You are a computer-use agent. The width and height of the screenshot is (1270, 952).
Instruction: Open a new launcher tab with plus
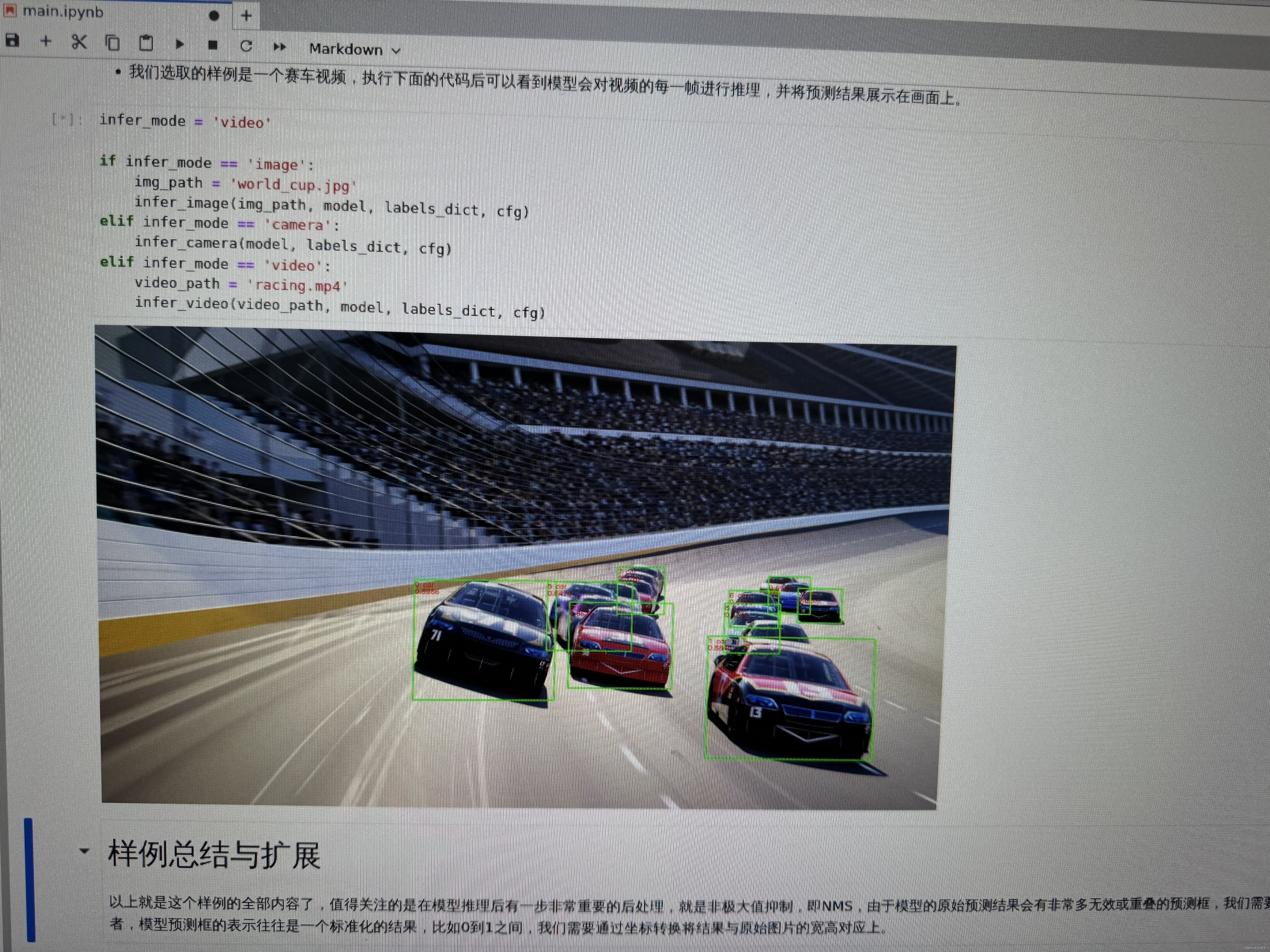tap(246, 16)
